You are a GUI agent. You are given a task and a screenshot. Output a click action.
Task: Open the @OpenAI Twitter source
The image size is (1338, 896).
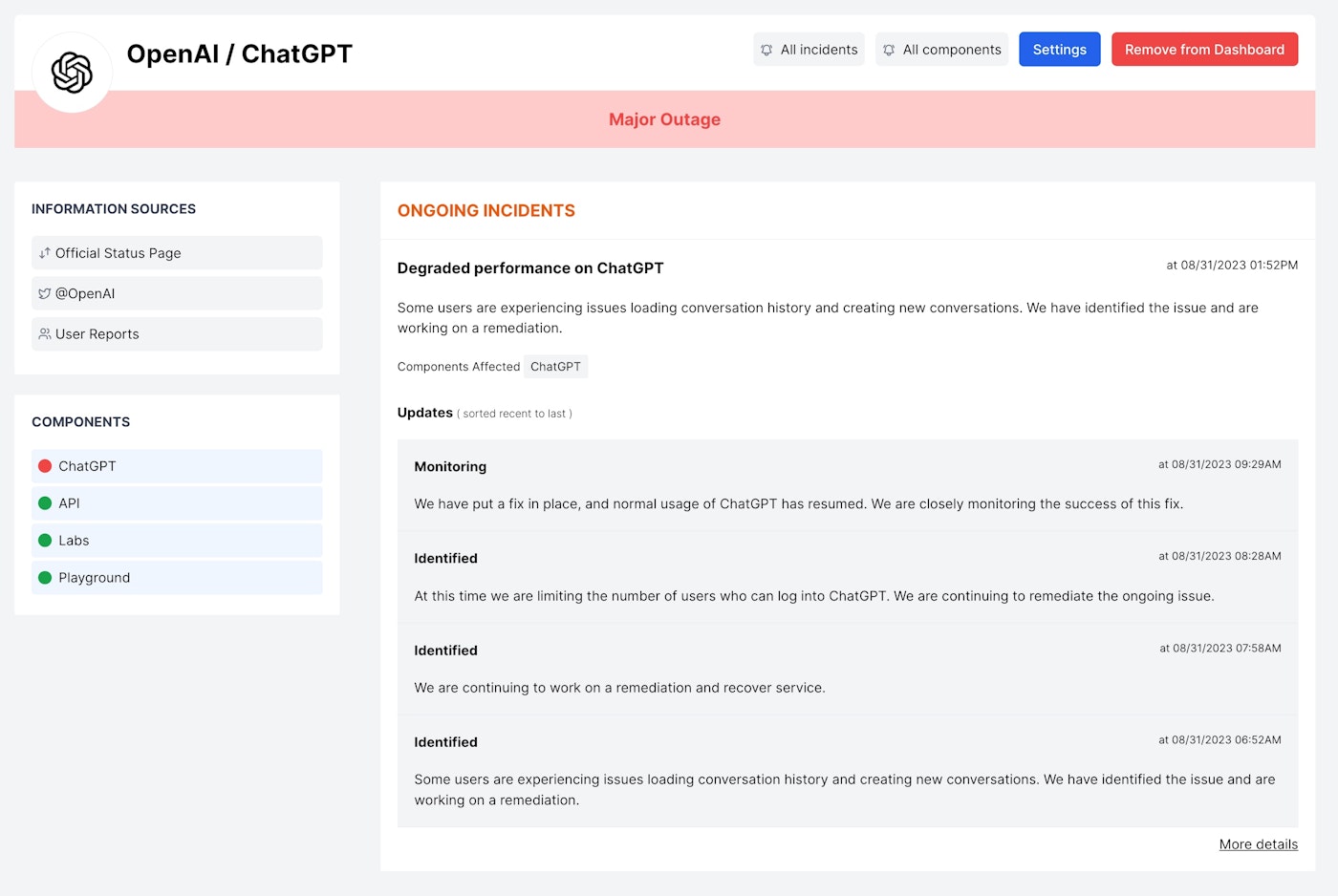point(177,293)
